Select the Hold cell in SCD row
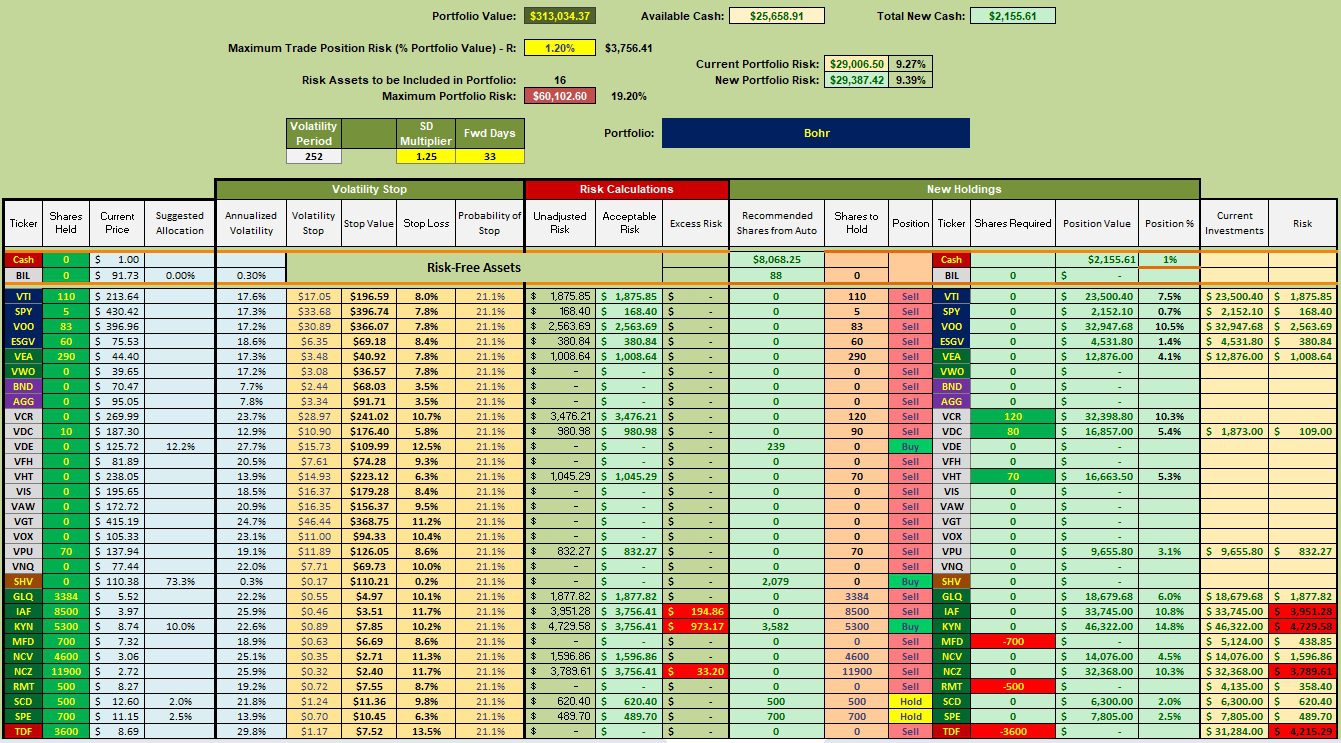This screenshot has height=743, width=1341. (x=910, y=700)
